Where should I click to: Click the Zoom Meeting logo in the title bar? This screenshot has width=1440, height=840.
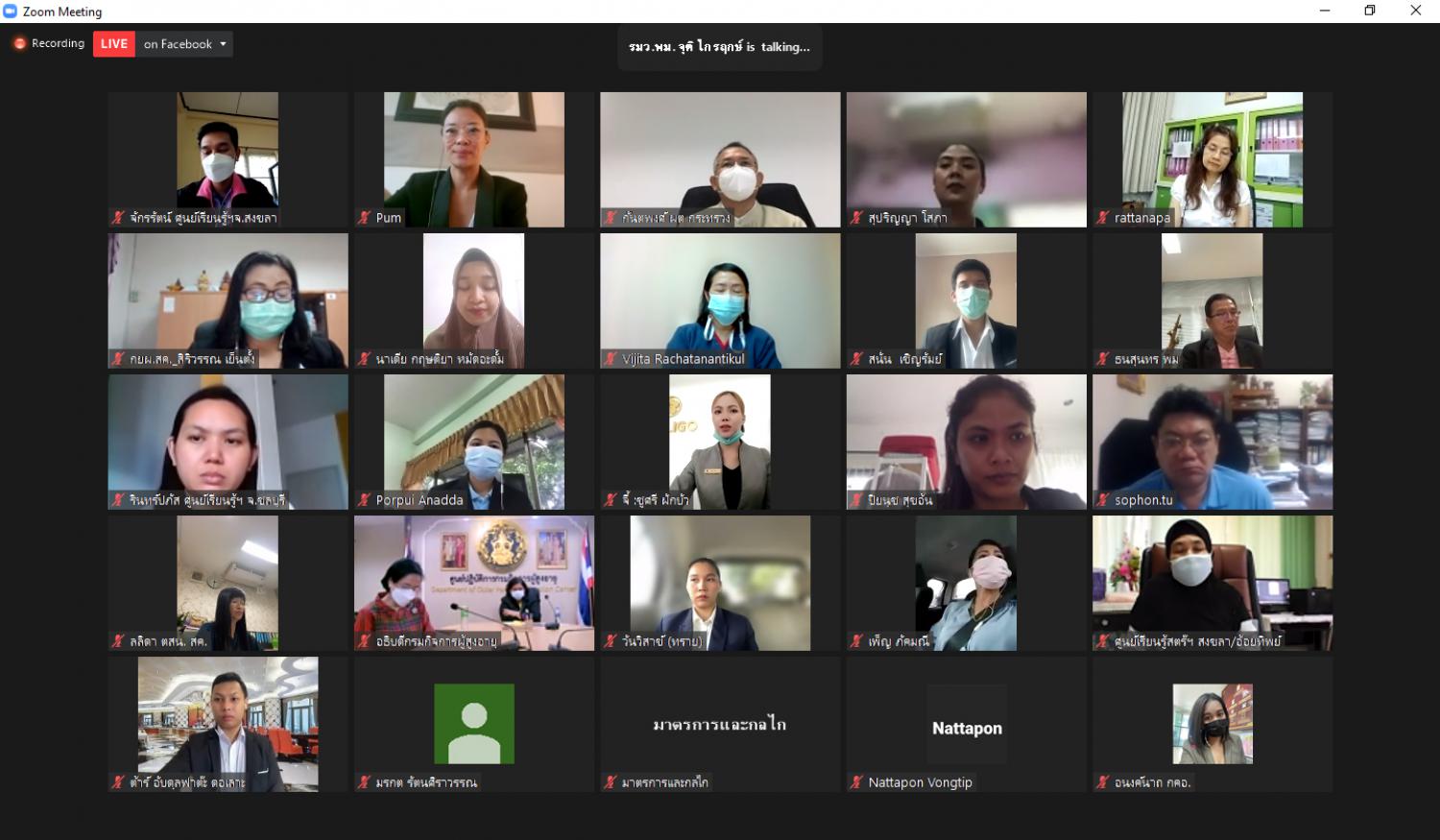pyautogui.click(x=11, y=12)
